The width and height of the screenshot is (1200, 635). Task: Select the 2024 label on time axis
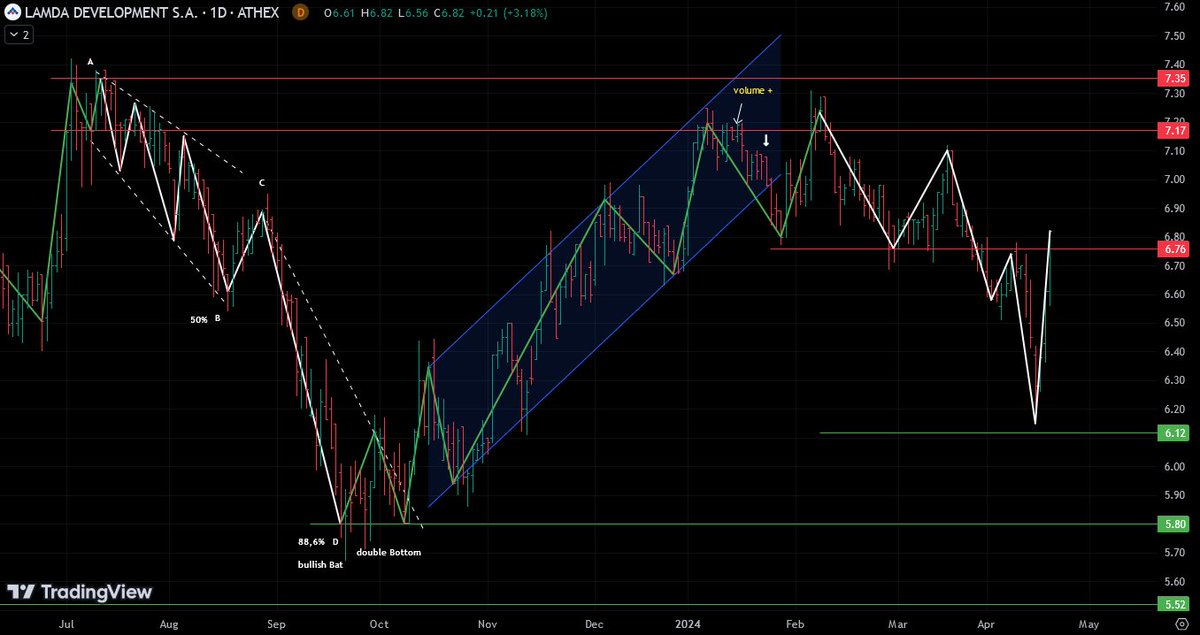tap(688, 623)
